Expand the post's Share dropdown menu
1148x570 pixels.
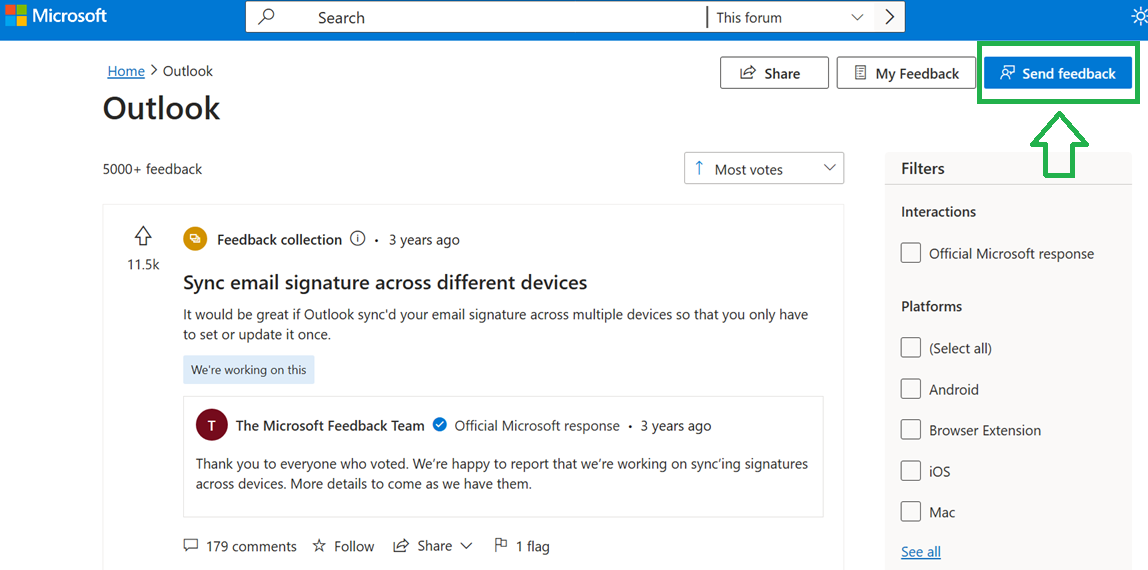433,546
